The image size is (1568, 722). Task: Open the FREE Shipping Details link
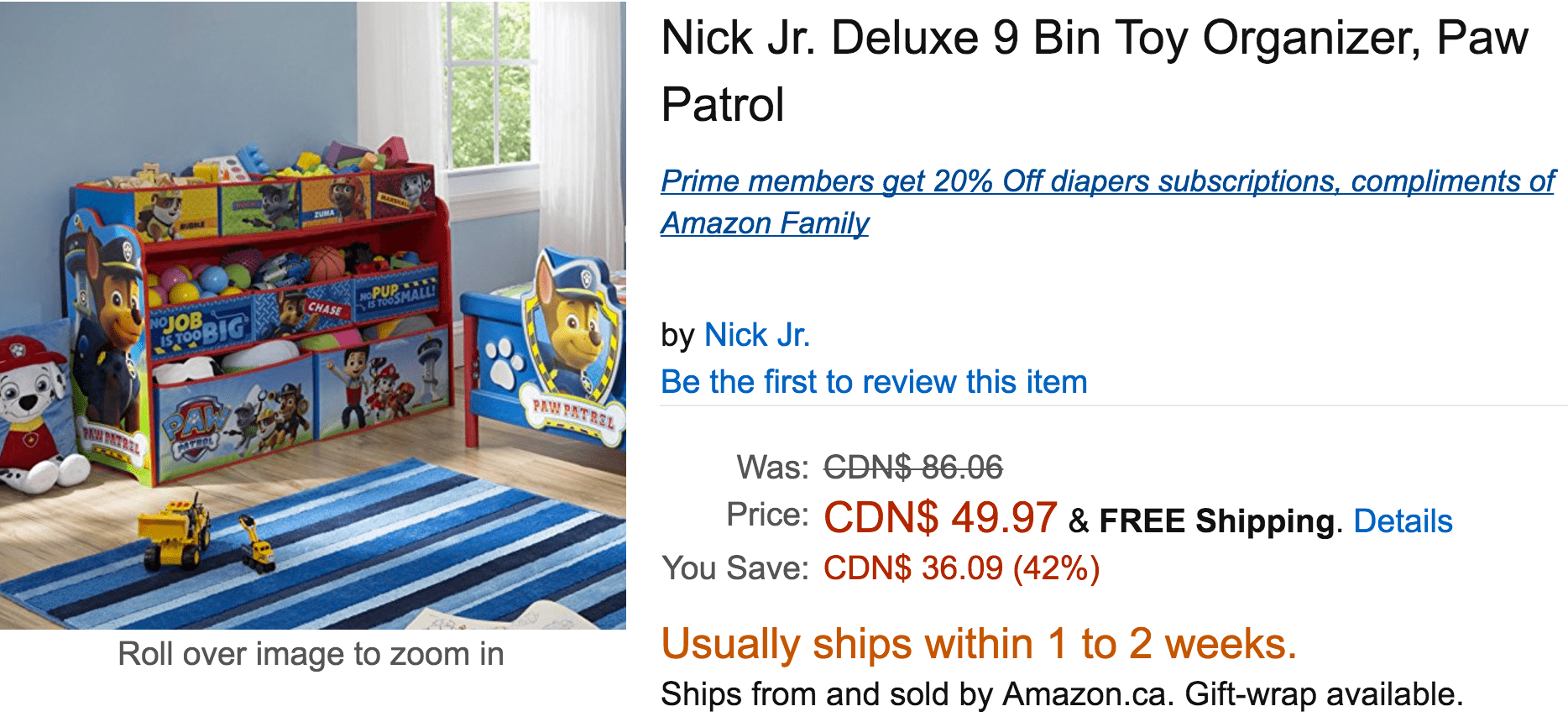pyautogui.click(x=1403, y=521)
